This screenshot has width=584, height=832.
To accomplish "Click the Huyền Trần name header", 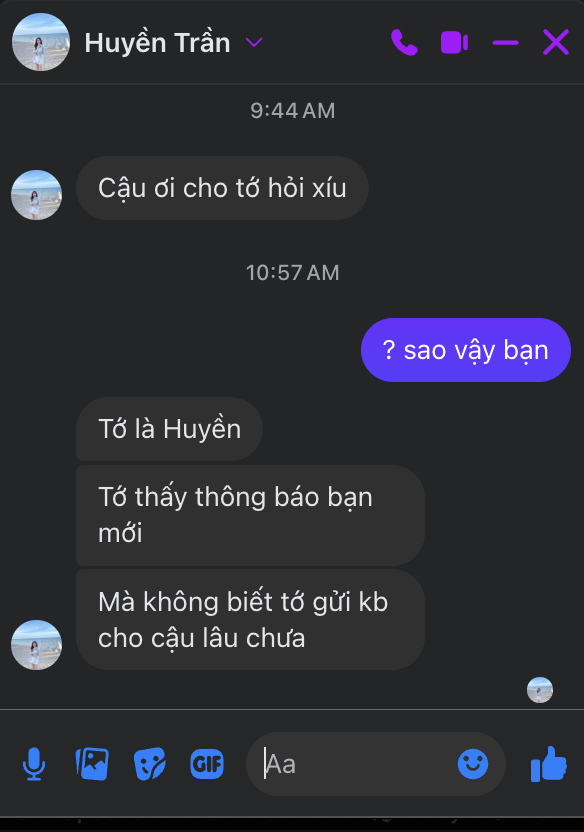I will [x=158, y=42].
